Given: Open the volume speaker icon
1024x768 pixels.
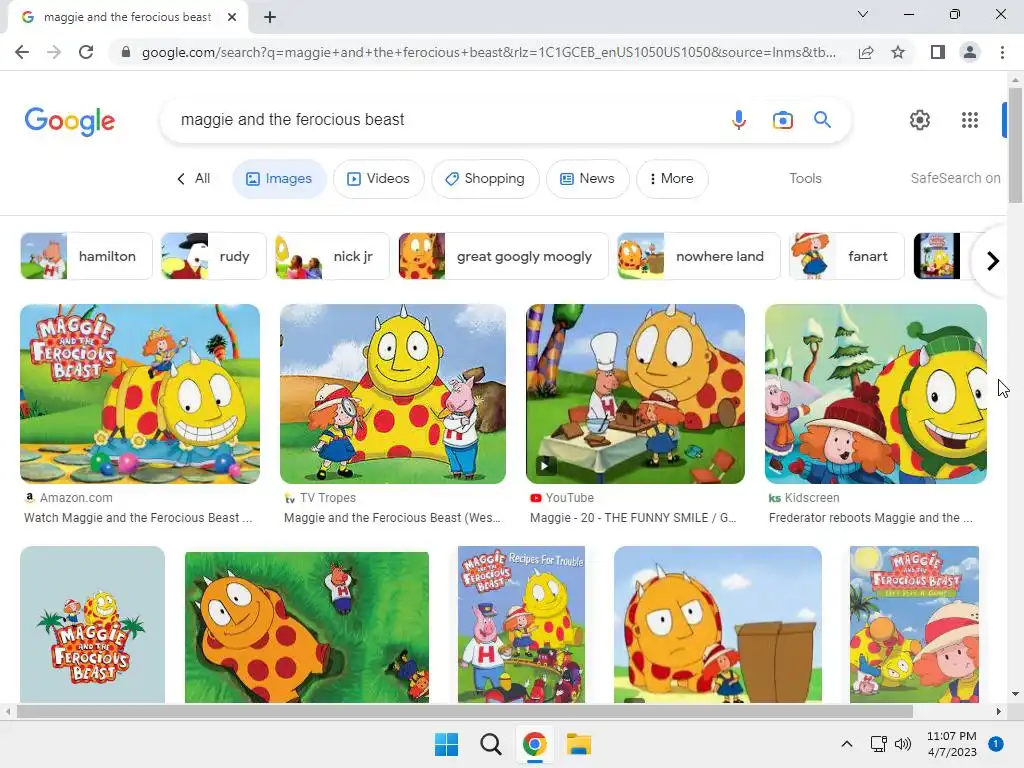Looking at the screenshot, I should (903, 744).
